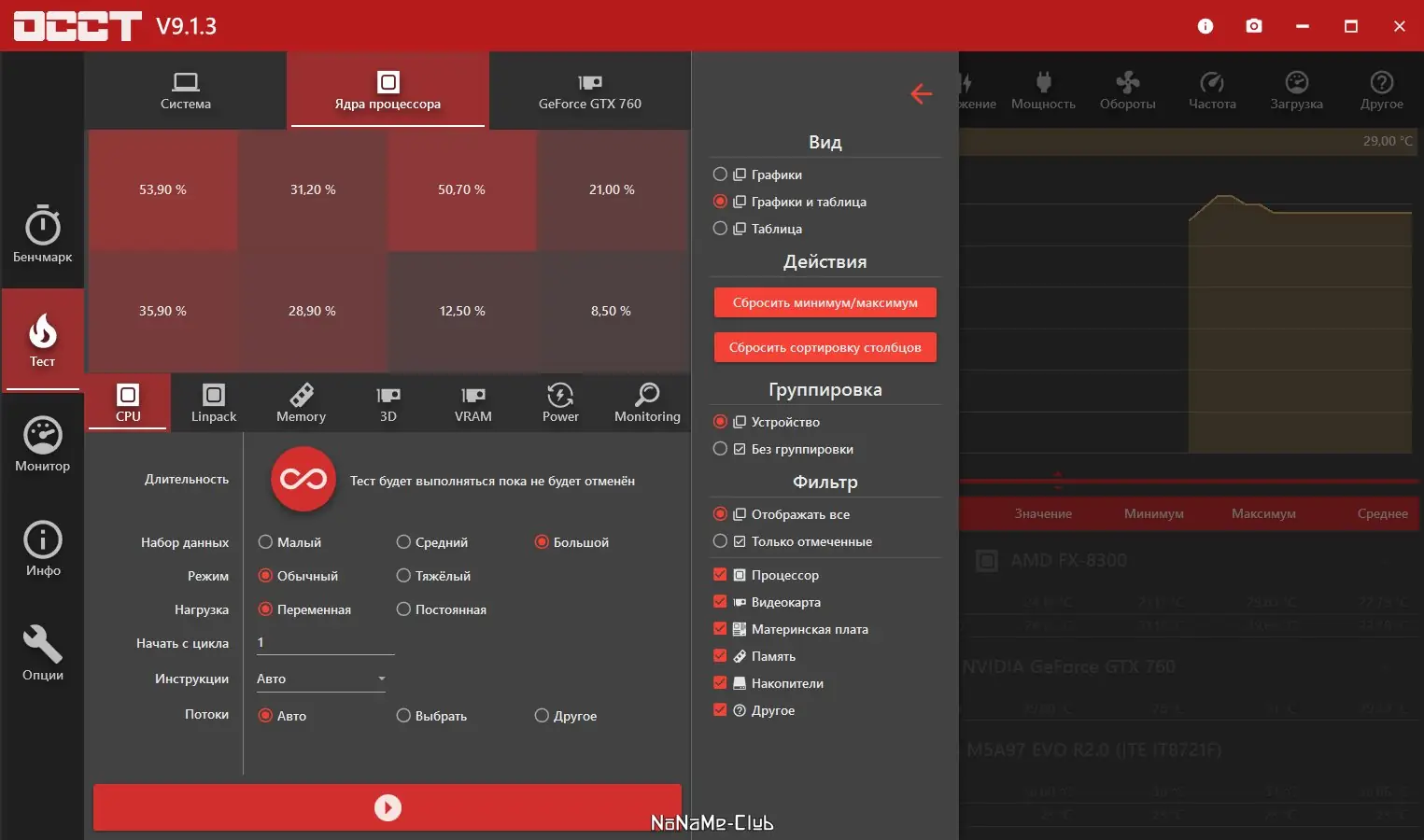Open the Инфо section in sidebar
The image size is (1424, 840).
[x=42, y=549]
